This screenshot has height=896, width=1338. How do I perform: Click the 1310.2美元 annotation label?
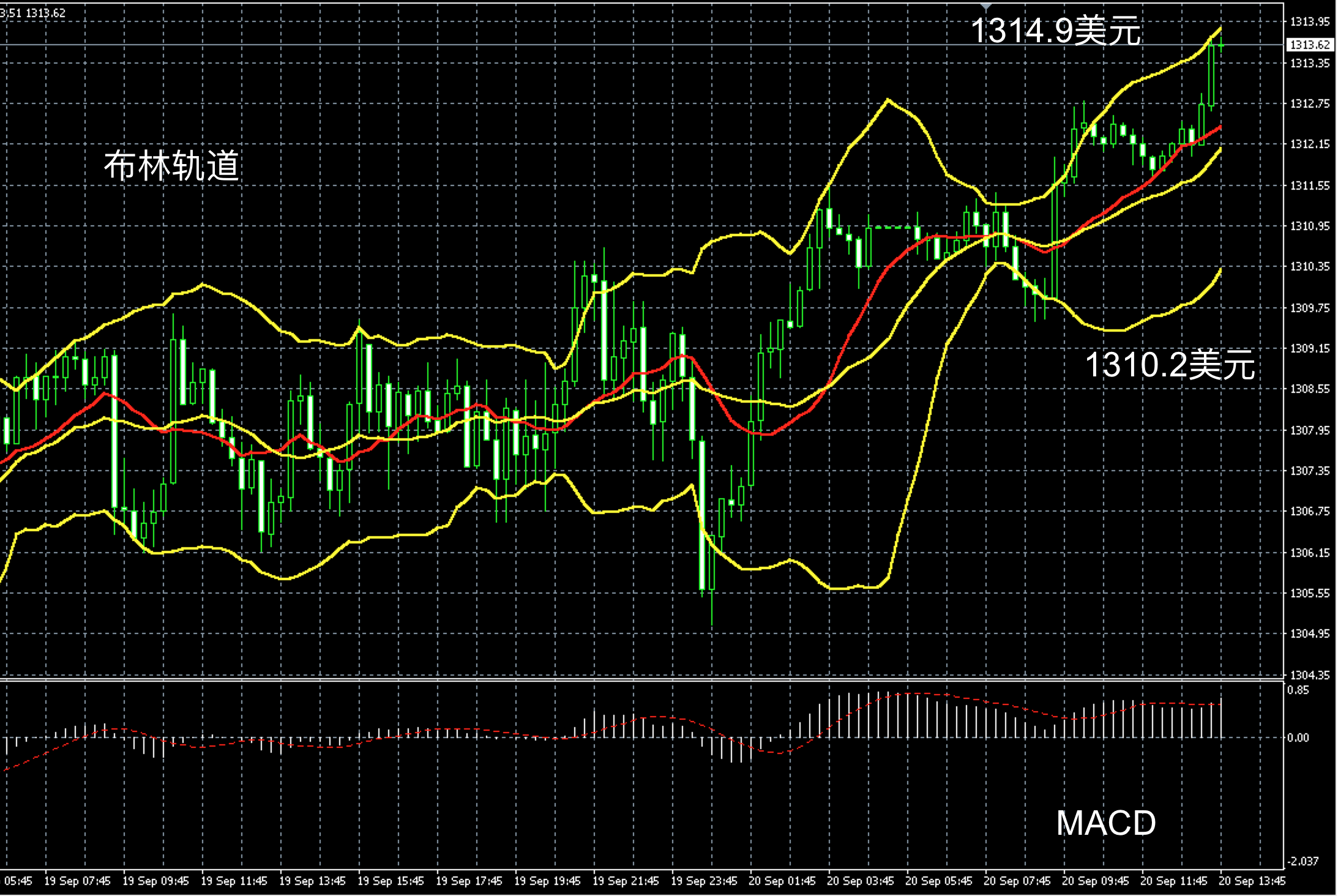pos(1170,365)
